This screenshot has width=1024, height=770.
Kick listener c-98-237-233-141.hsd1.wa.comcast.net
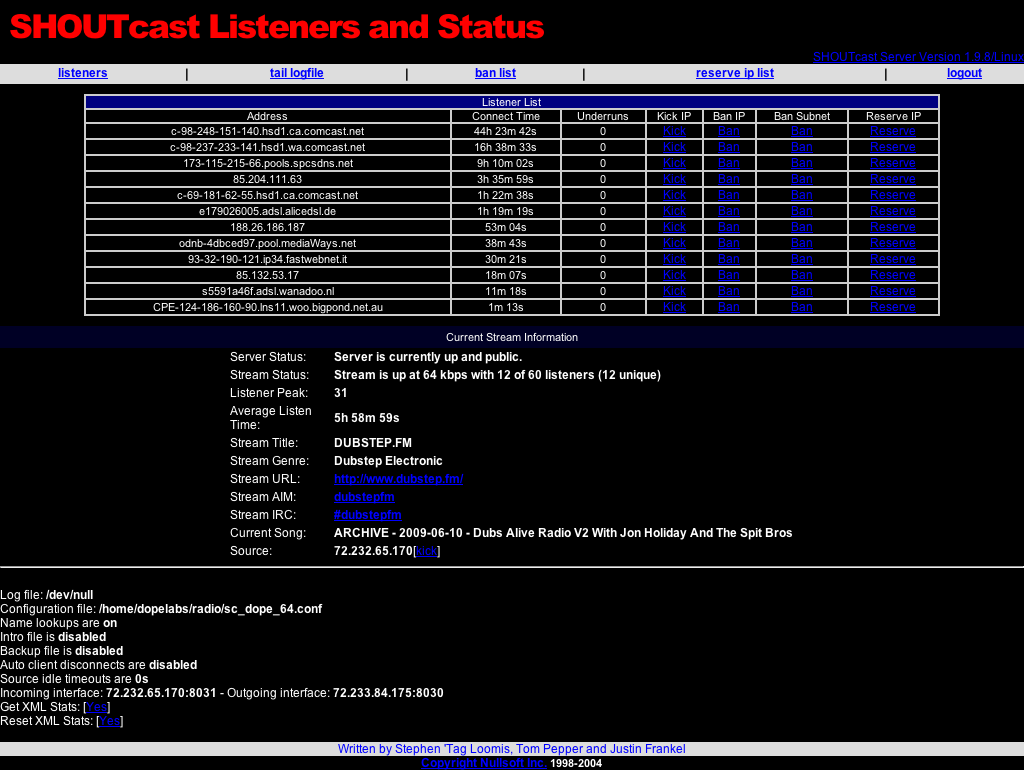click(x=674, y=148)
